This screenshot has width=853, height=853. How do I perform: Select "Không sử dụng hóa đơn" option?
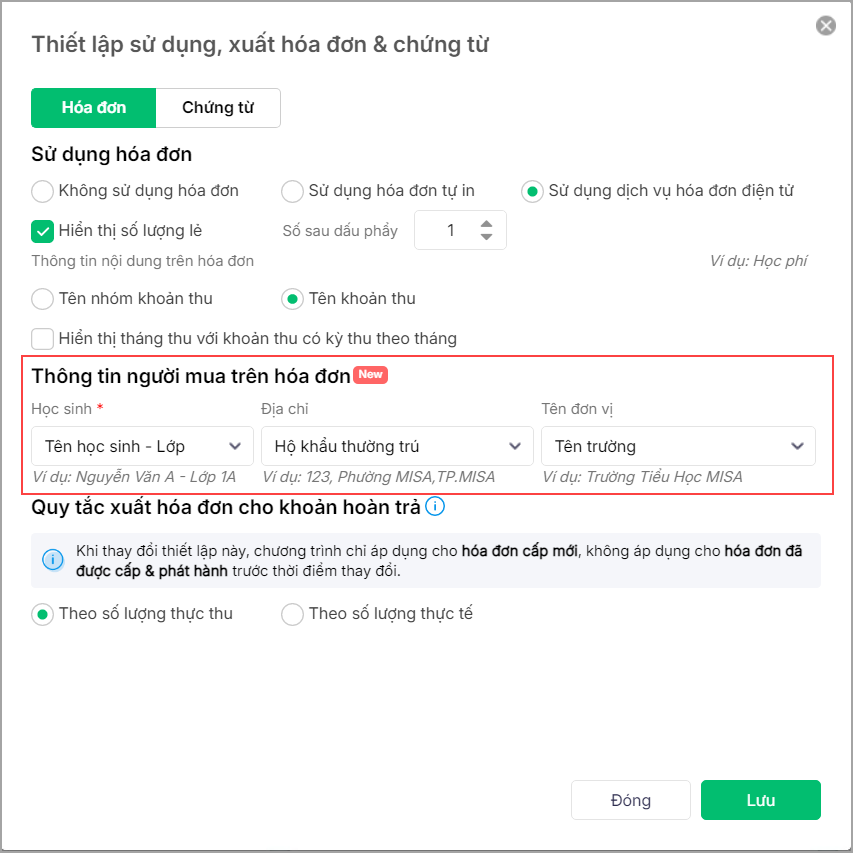coord(42,190)
